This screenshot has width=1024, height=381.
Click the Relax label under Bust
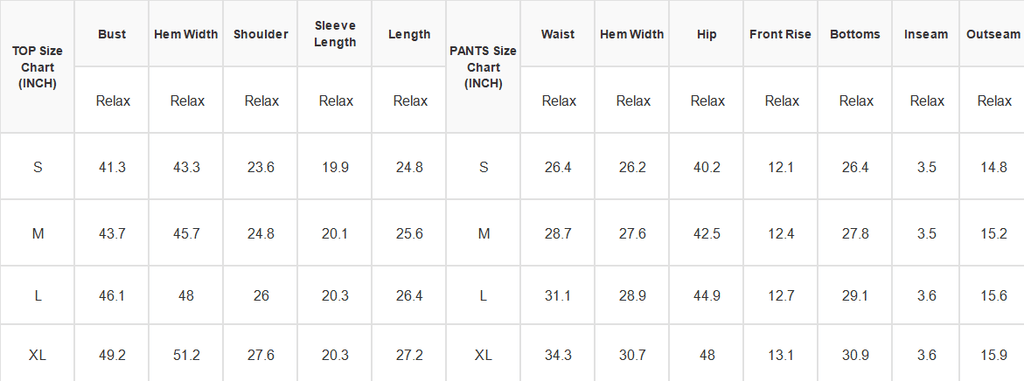click(x=113, y=101)
